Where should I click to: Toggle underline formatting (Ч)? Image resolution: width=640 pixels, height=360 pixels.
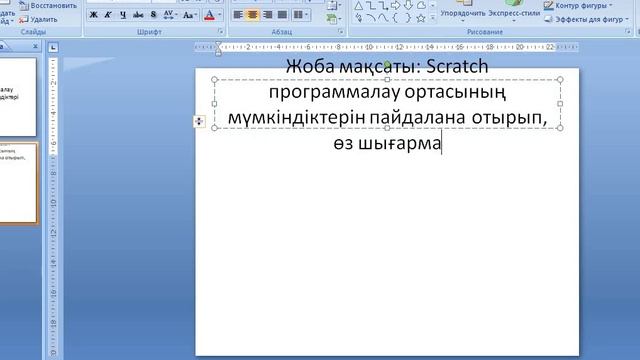point(123,15)
